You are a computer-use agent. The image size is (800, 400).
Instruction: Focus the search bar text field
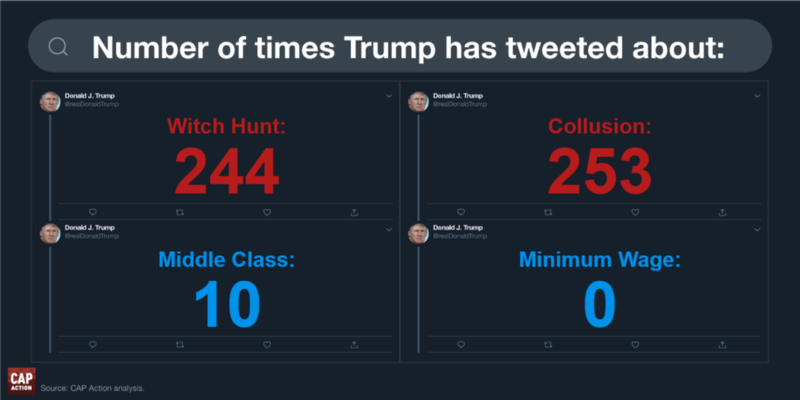[x=399, y=46]
